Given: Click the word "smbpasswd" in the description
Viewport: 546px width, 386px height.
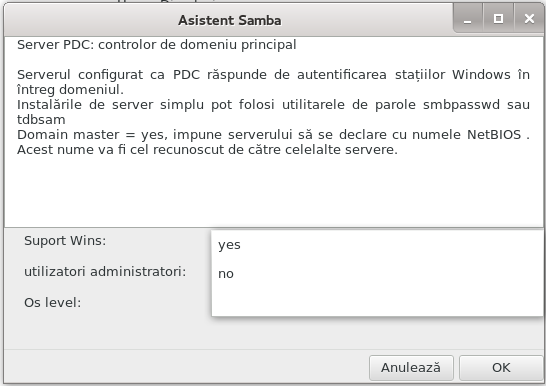Looking at the screenshot, I should [461, 105].
